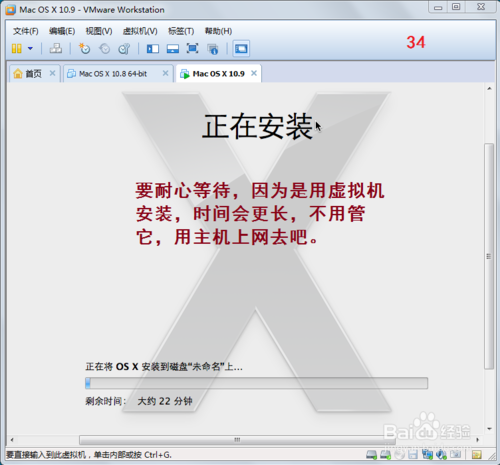Open the 文件(F) menu
The height and width of the screenshot is (465, 500).
(x=26, y=31)
